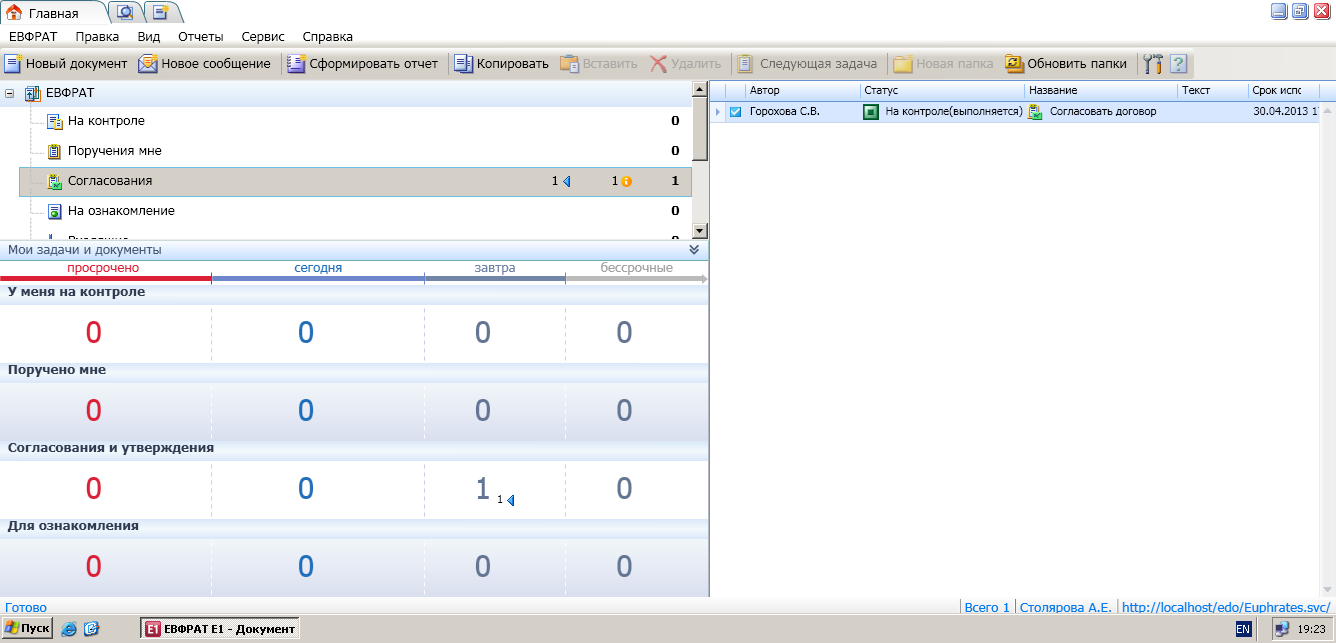Sort task list by Статус column
The height and width of the screenshot is (643, 1336).
point(942,91)
